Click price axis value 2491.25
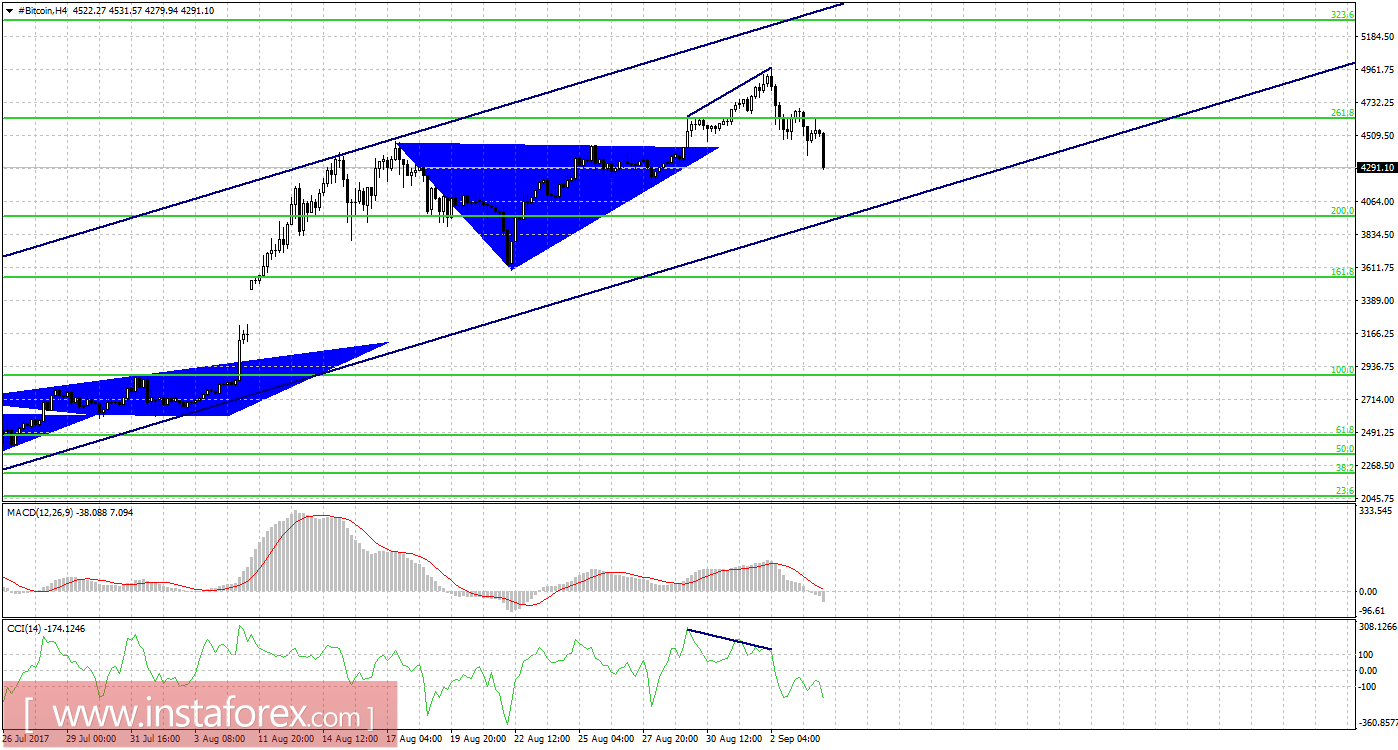1398x750 pixels. (x=1377, y=433)
